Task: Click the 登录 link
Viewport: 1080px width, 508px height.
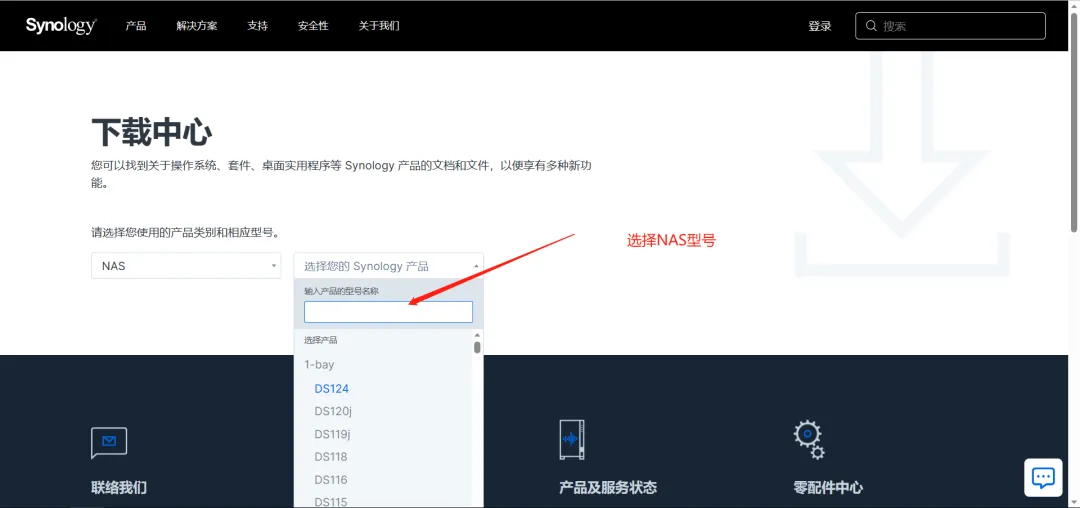Action: tap(820, 26)
